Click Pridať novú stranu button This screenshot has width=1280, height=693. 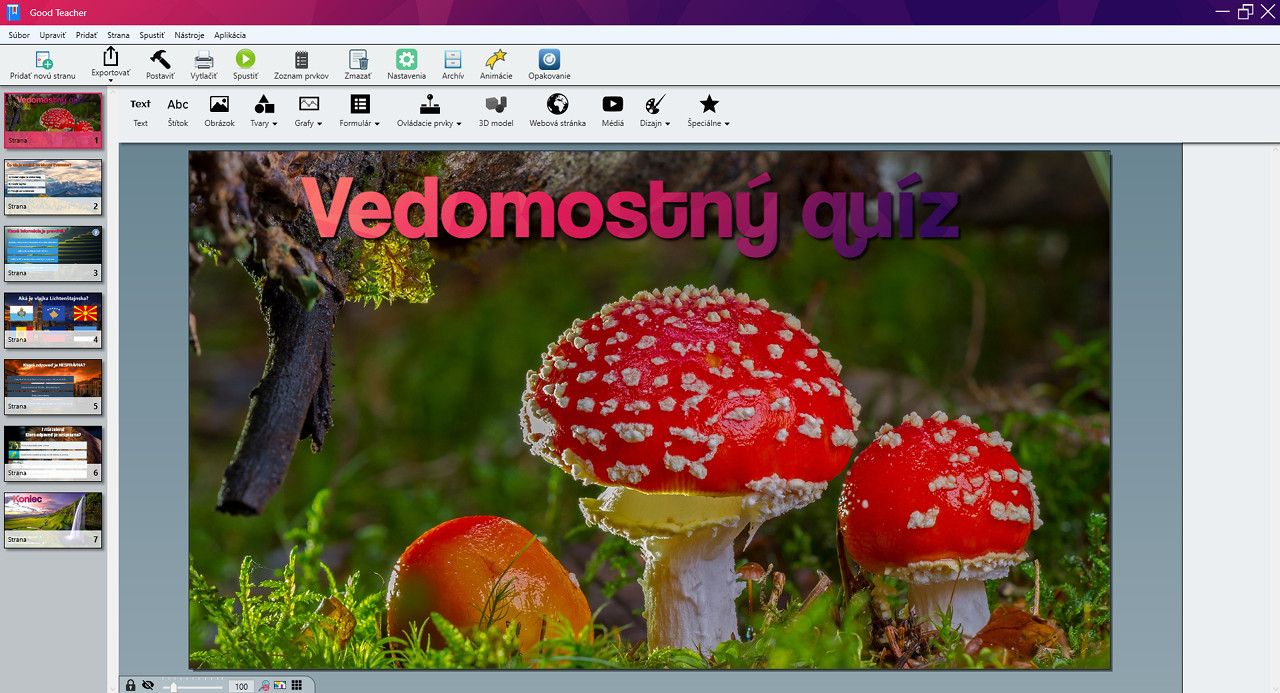tap(43, 64)
